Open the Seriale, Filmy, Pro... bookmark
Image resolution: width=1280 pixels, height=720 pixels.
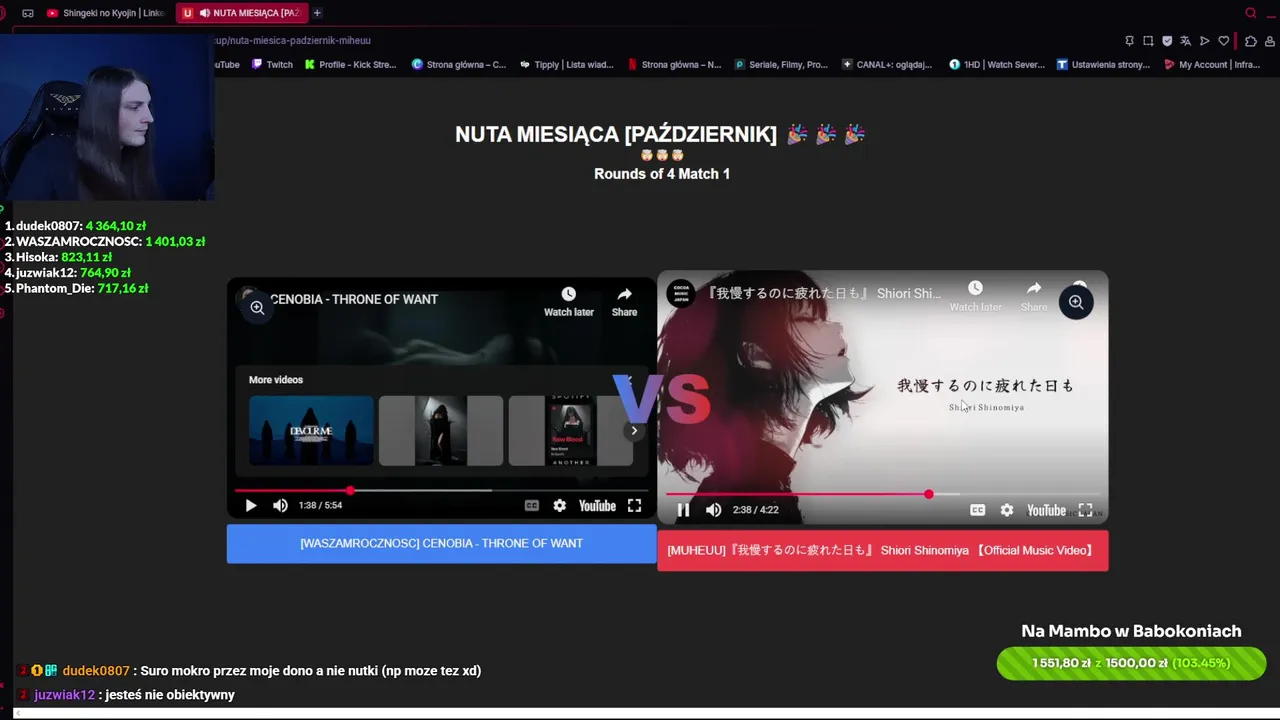(x=781, y=64)
